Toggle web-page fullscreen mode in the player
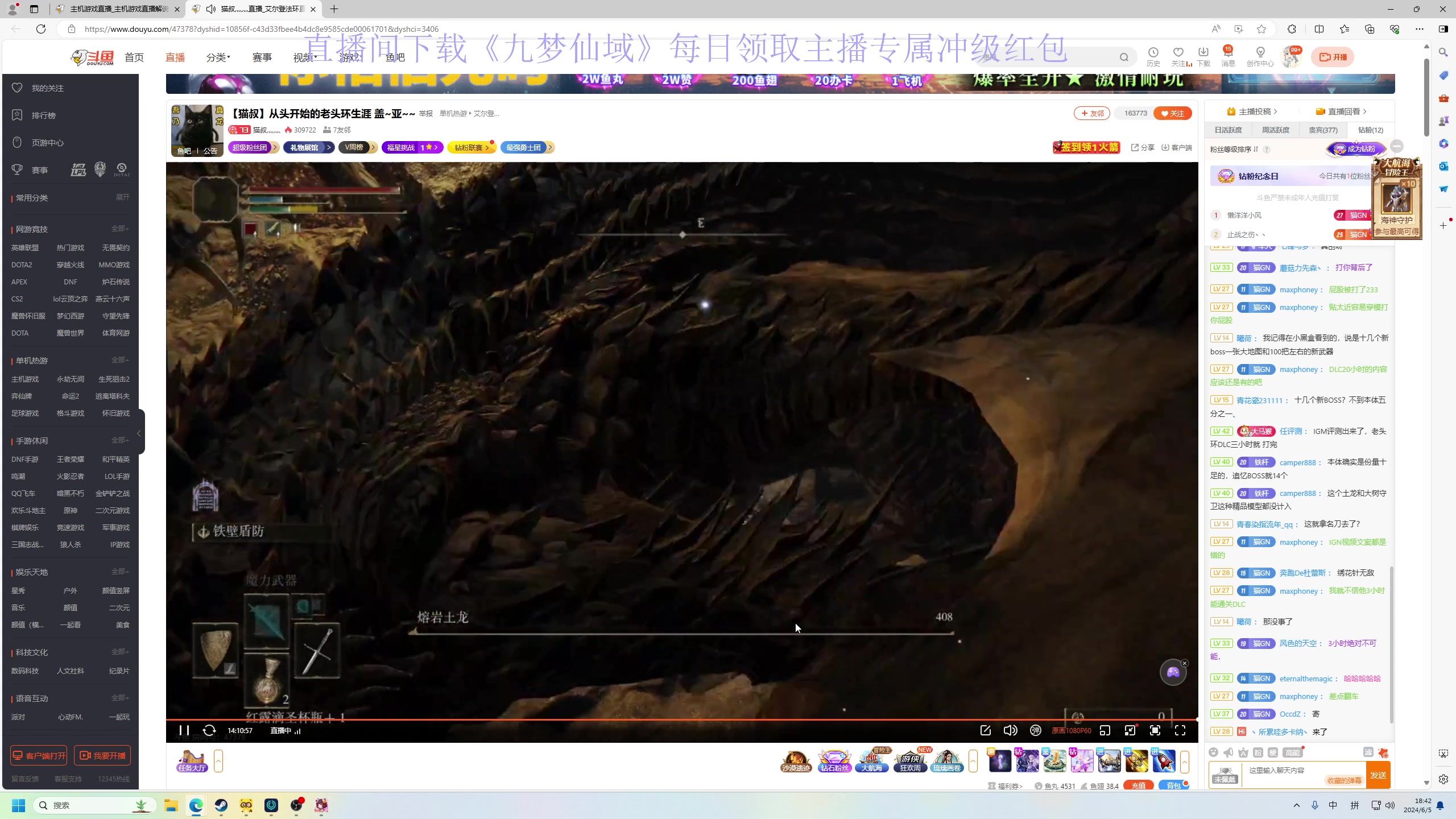 (x=1155, y=730)
